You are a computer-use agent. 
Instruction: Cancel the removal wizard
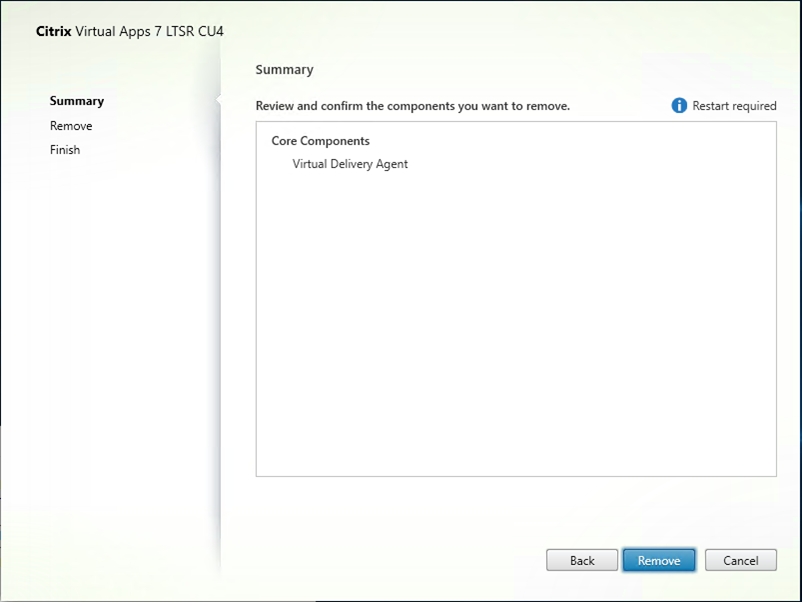(x=741, y=560)
